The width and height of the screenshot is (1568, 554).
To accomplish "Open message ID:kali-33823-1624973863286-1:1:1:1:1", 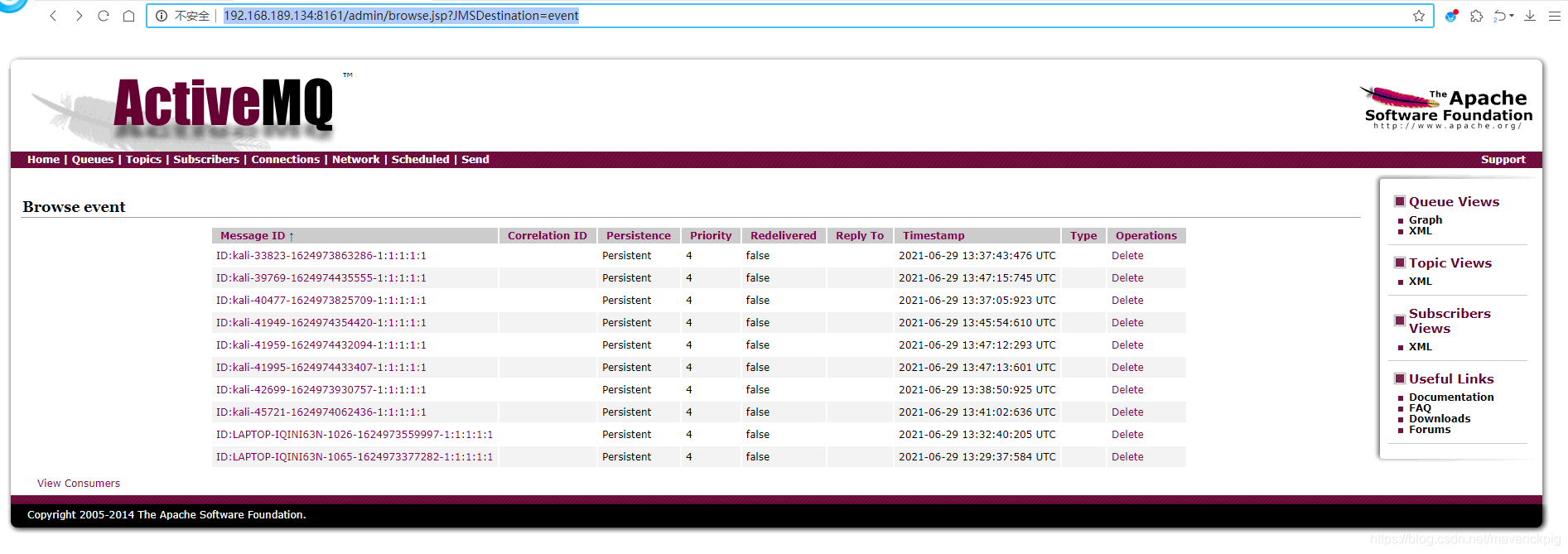I will (321, 256).
